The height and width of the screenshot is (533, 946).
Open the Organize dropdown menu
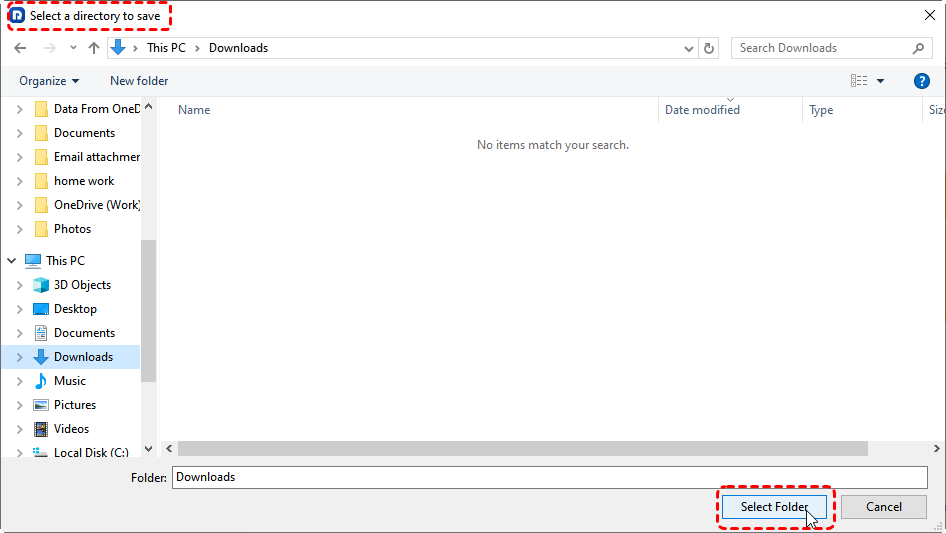(x=48, y=81)
